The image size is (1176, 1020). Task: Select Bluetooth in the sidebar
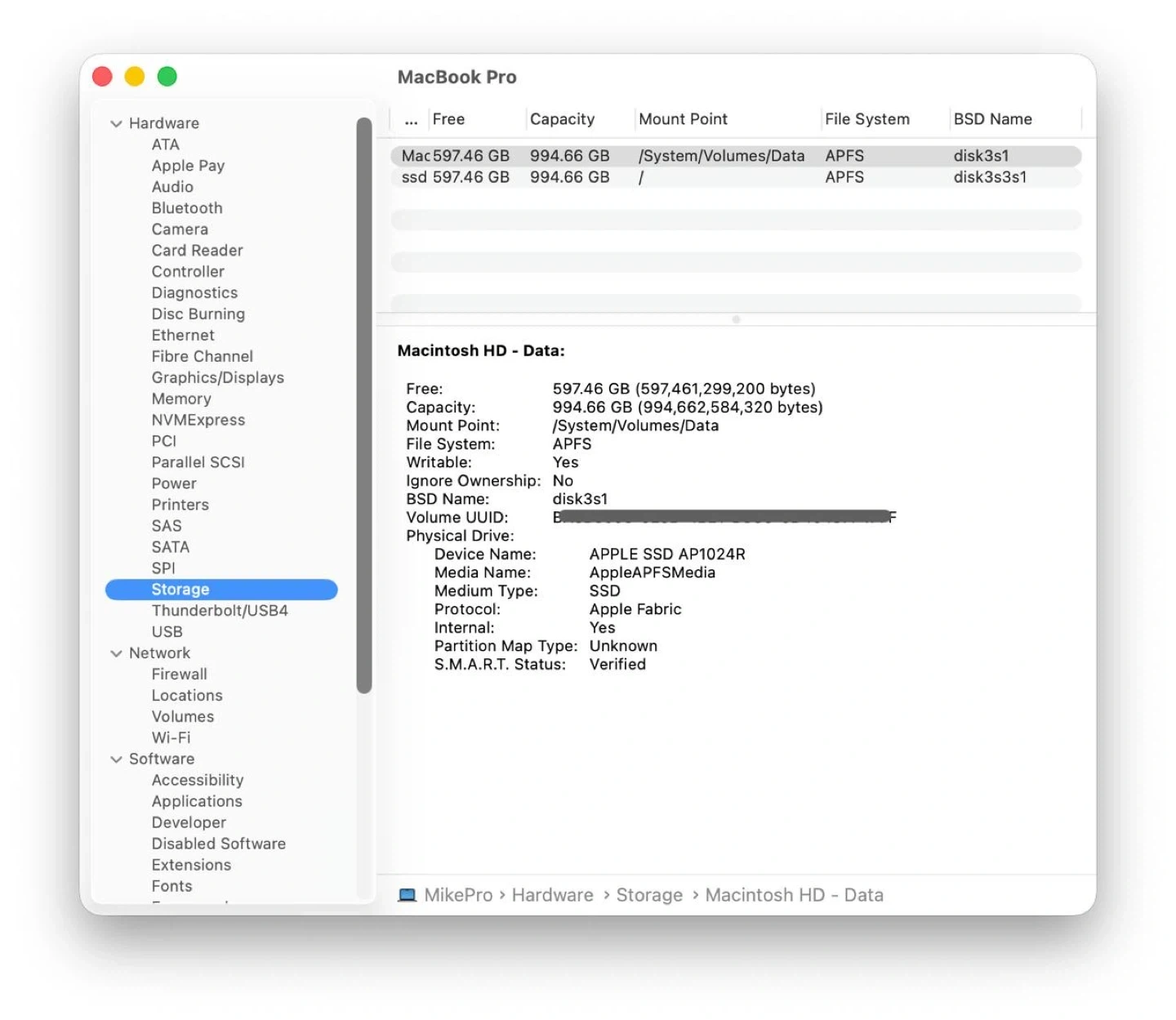pyautogui.click(x=186, y=208)
